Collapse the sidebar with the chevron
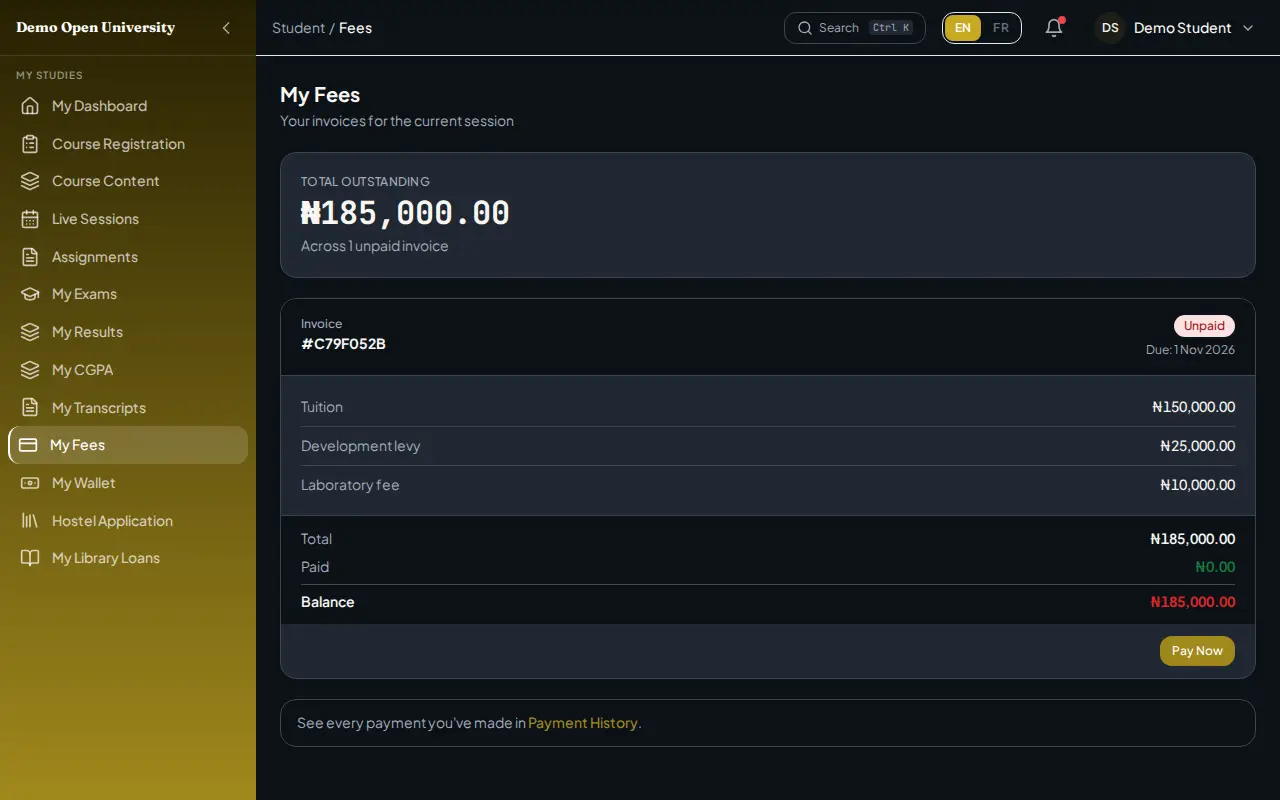This screenshot has height=800, width=1280. tap(226, 28)
